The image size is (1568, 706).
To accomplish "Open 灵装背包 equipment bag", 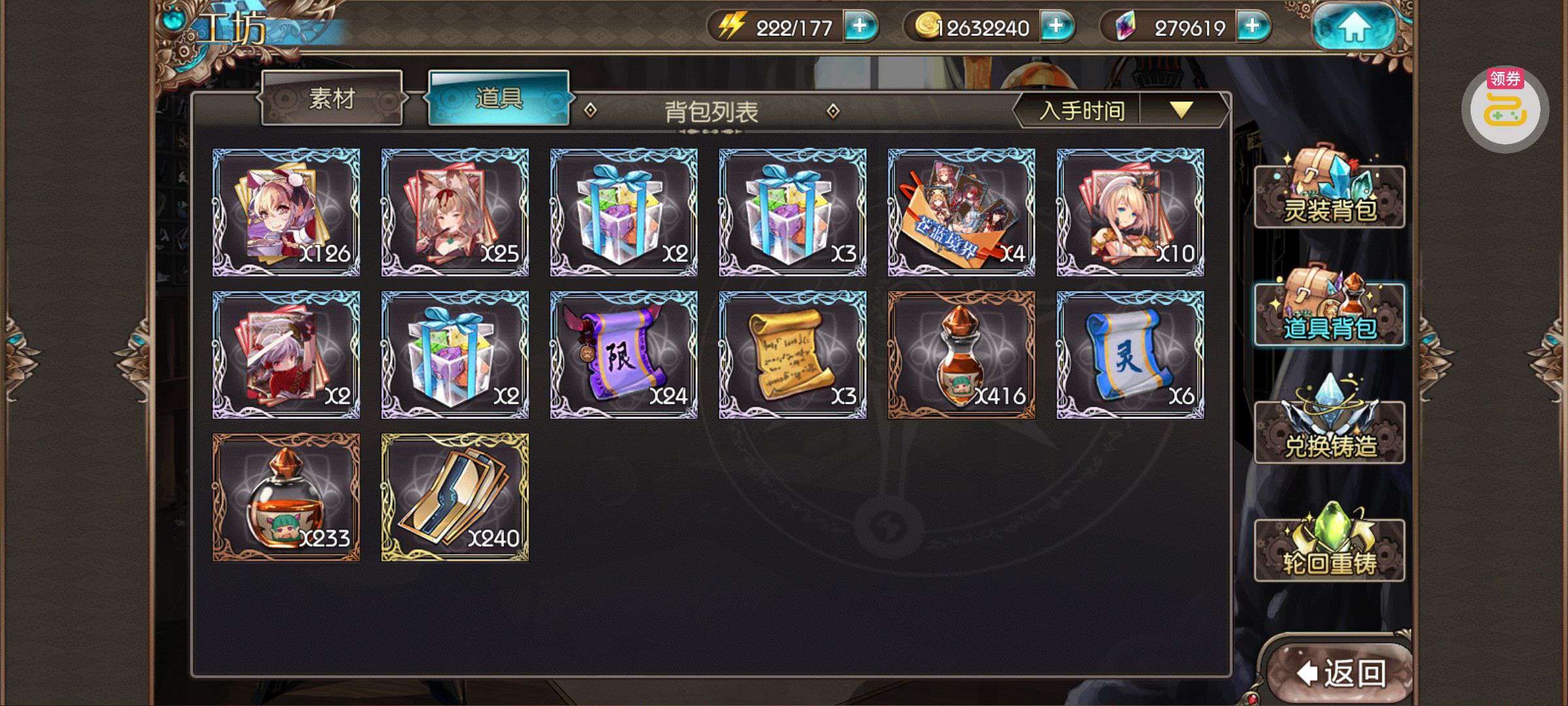I will coord(1330,190).
